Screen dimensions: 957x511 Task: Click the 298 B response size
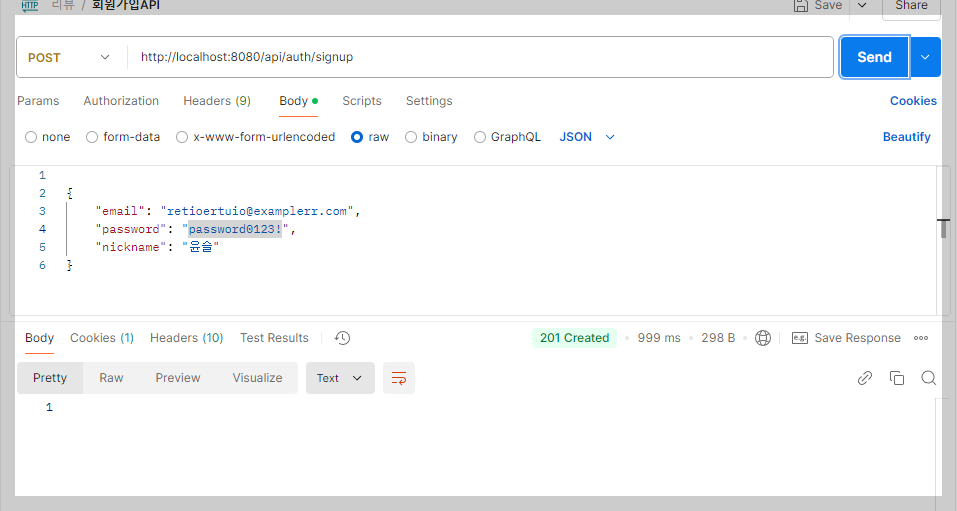click(718, 338)
